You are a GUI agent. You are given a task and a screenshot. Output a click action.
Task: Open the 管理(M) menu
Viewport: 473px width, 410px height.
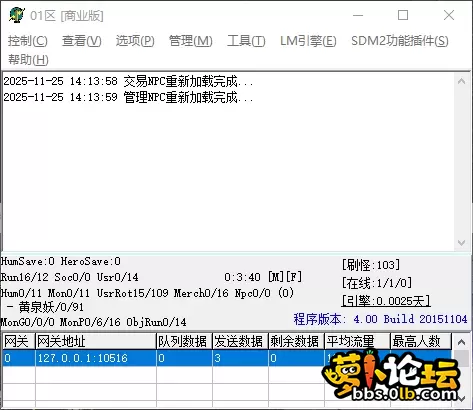pyautogui.click(x=191, y=41)
